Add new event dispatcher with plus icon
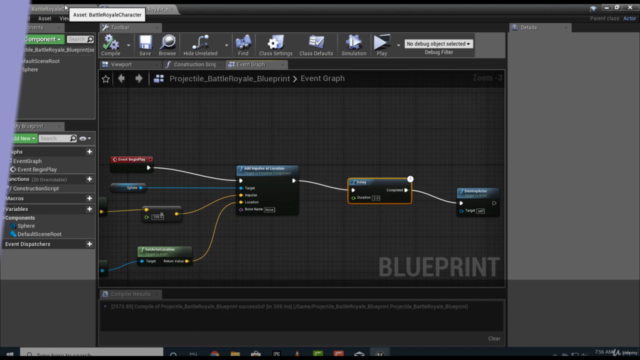Viewport: 640px width, 360px height. [89, 244]
